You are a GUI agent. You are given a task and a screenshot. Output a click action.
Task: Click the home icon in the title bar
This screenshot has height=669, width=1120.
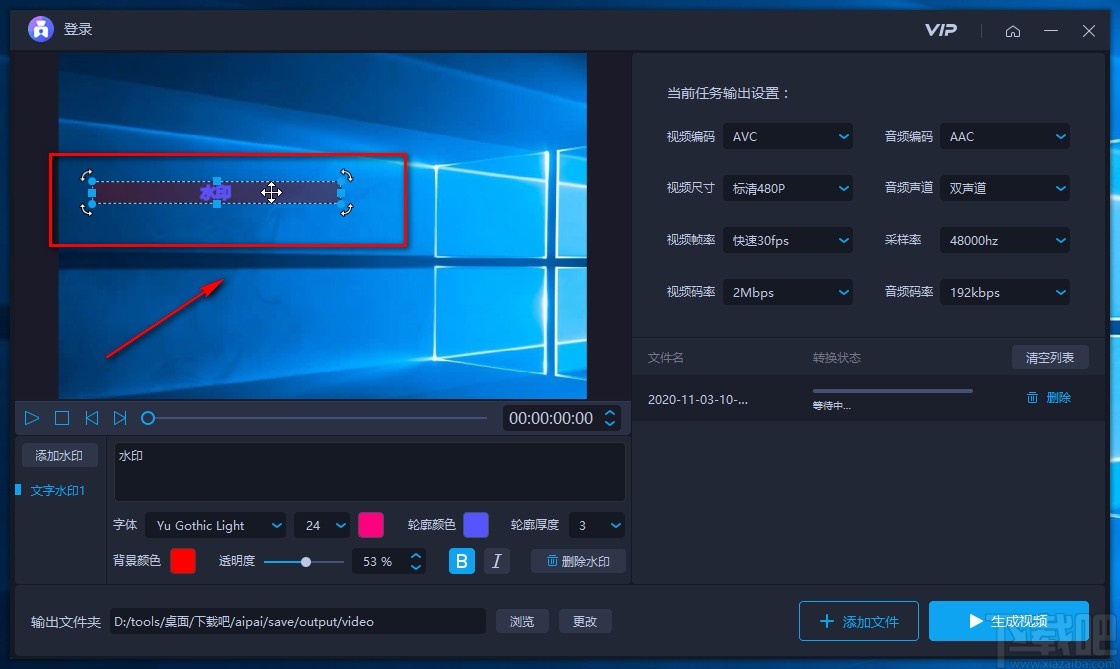pos(1013,31)
